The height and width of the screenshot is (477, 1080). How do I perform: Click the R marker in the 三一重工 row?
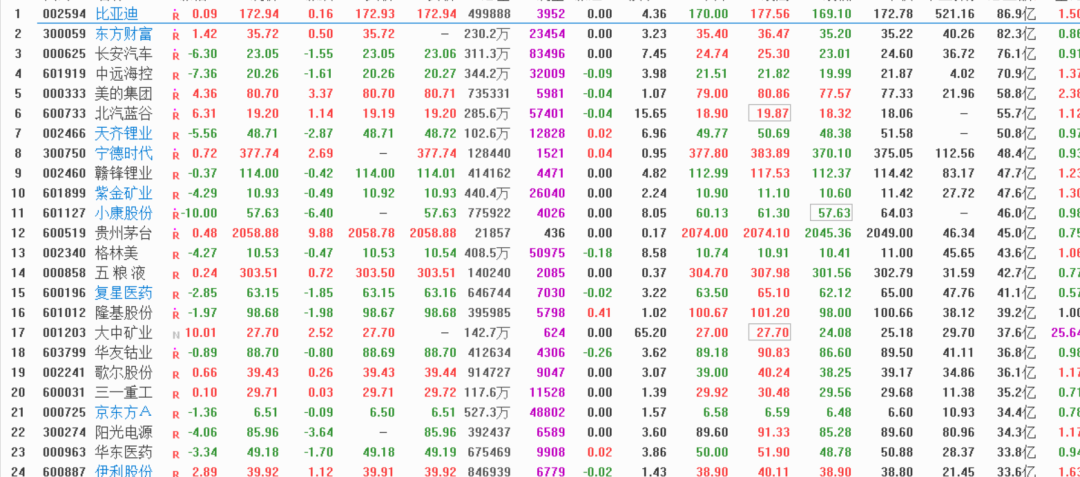[176, 394]
